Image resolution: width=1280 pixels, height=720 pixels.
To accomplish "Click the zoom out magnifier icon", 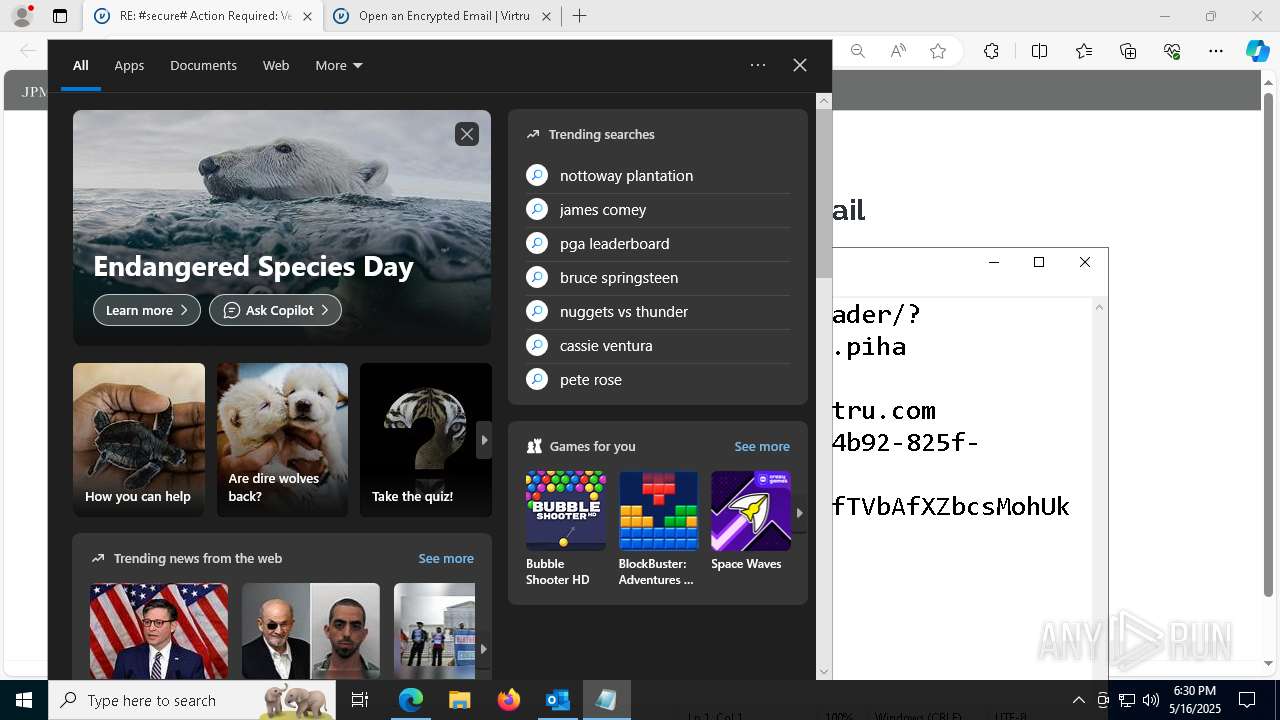I will click(x=857, y=51).
